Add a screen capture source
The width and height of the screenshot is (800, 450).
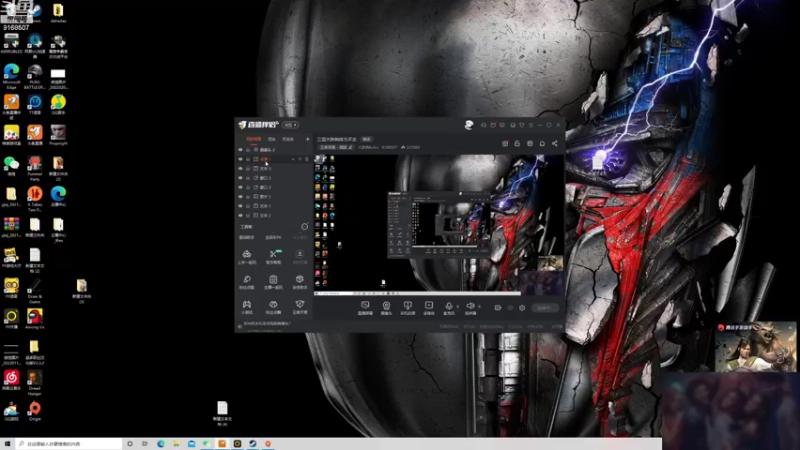(x=365, y=308)
